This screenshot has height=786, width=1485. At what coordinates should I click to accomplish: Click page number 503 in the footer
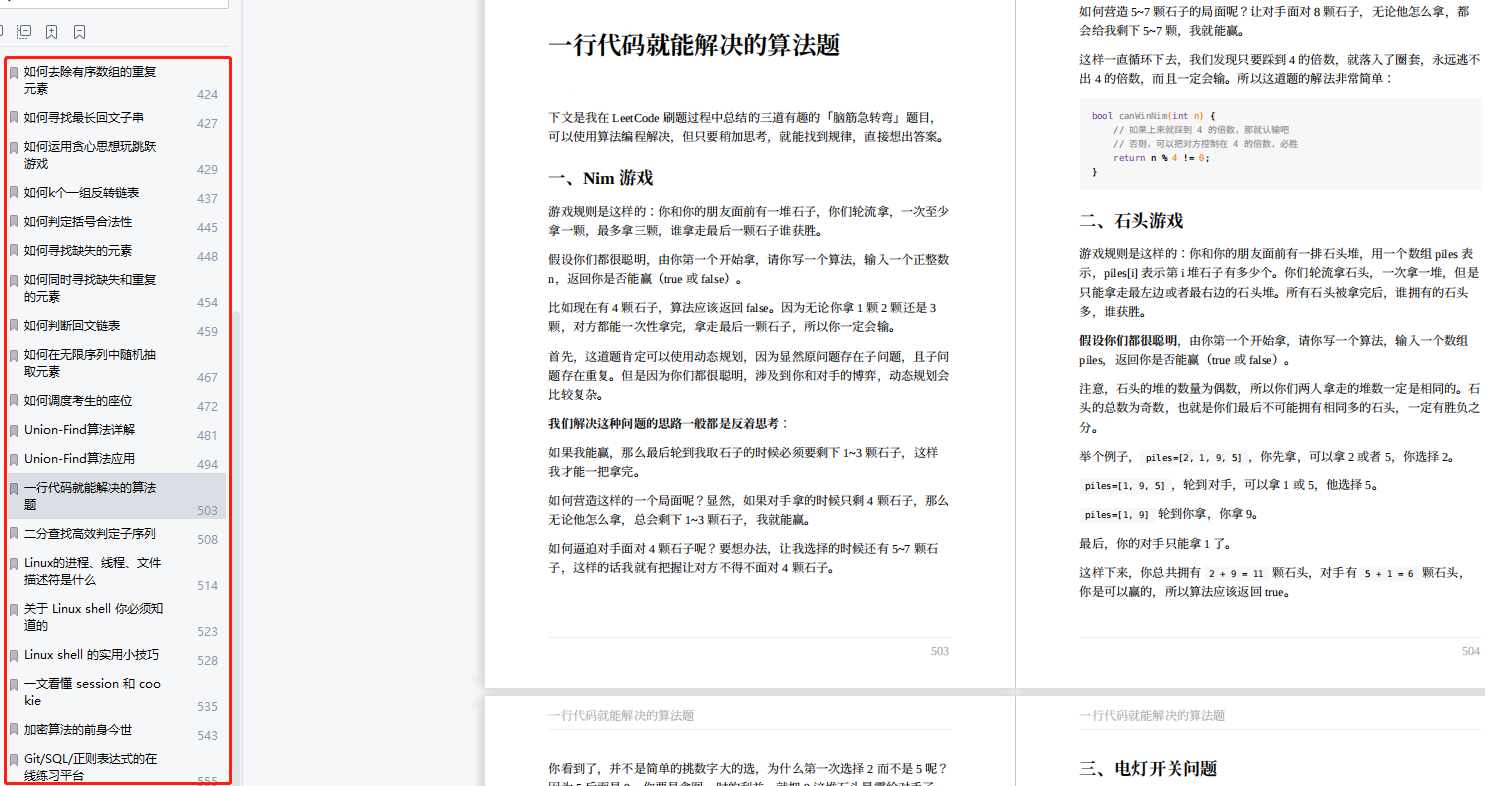pyautogui.click(x=940, y=651)
